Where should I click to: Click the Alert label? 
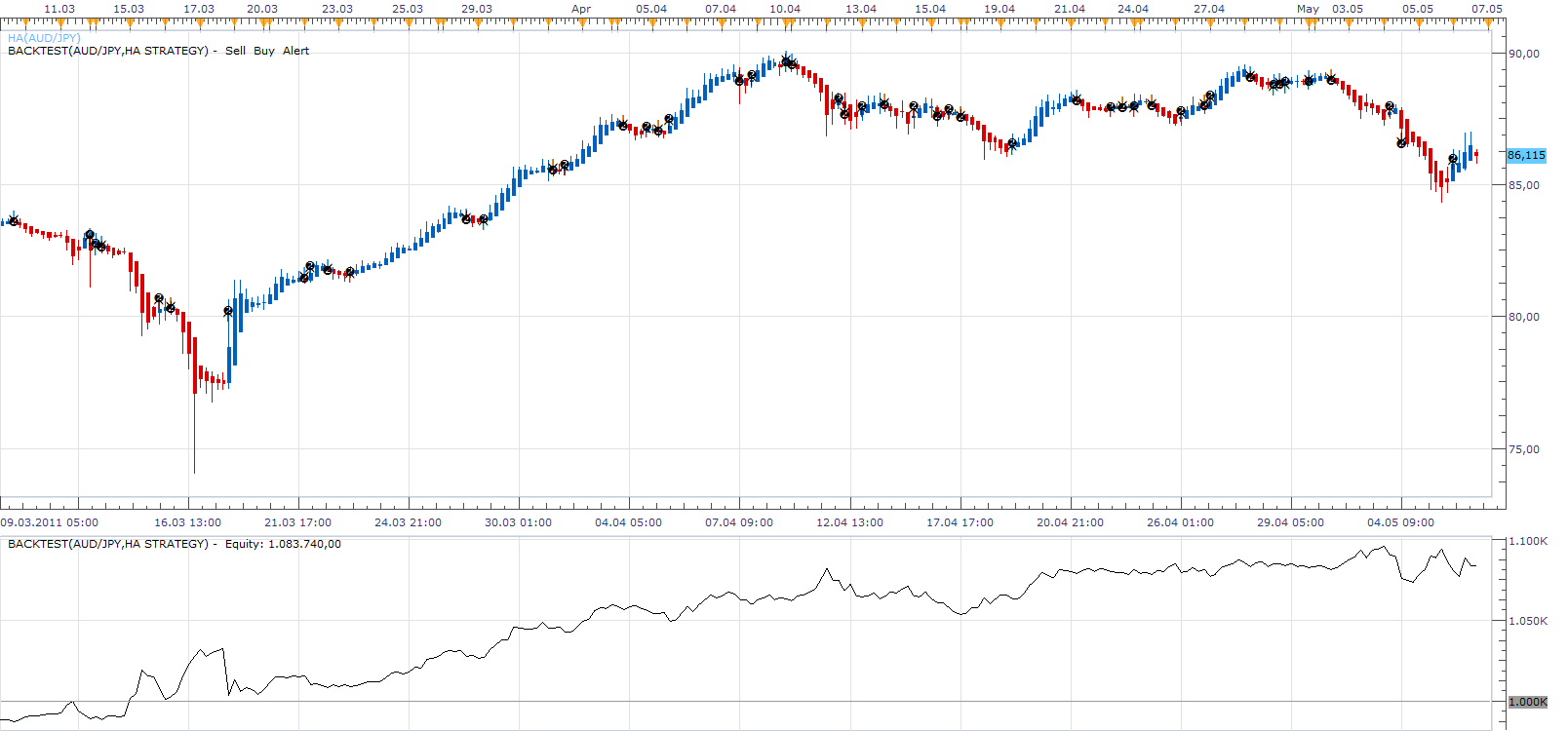pyautogui.click(x=295, y=51)
